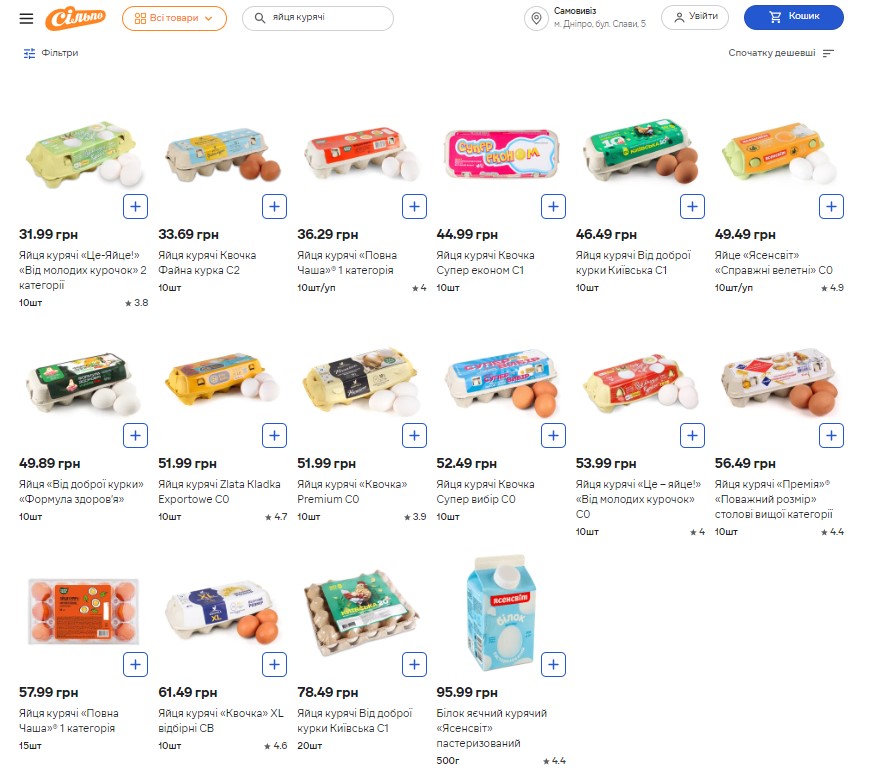Open the hamburger menu icon

[x=26, y=18]
